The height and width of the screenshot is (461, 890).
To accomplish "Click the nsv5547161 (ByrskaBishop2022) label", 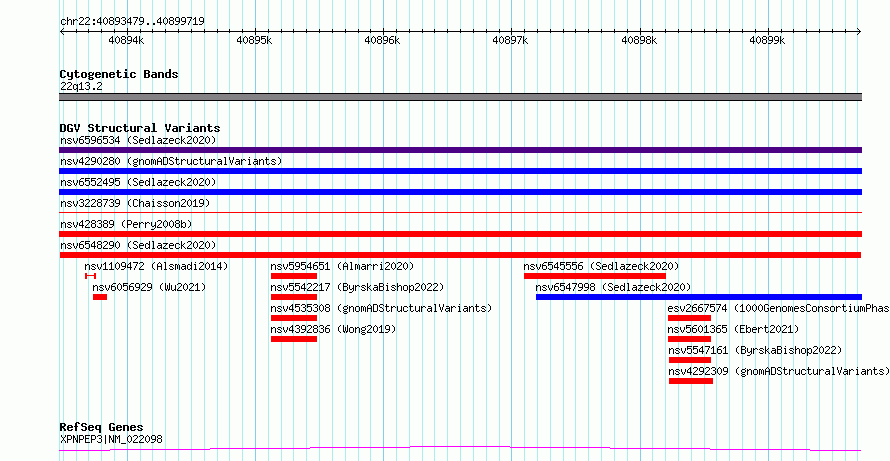I will 755,350.
